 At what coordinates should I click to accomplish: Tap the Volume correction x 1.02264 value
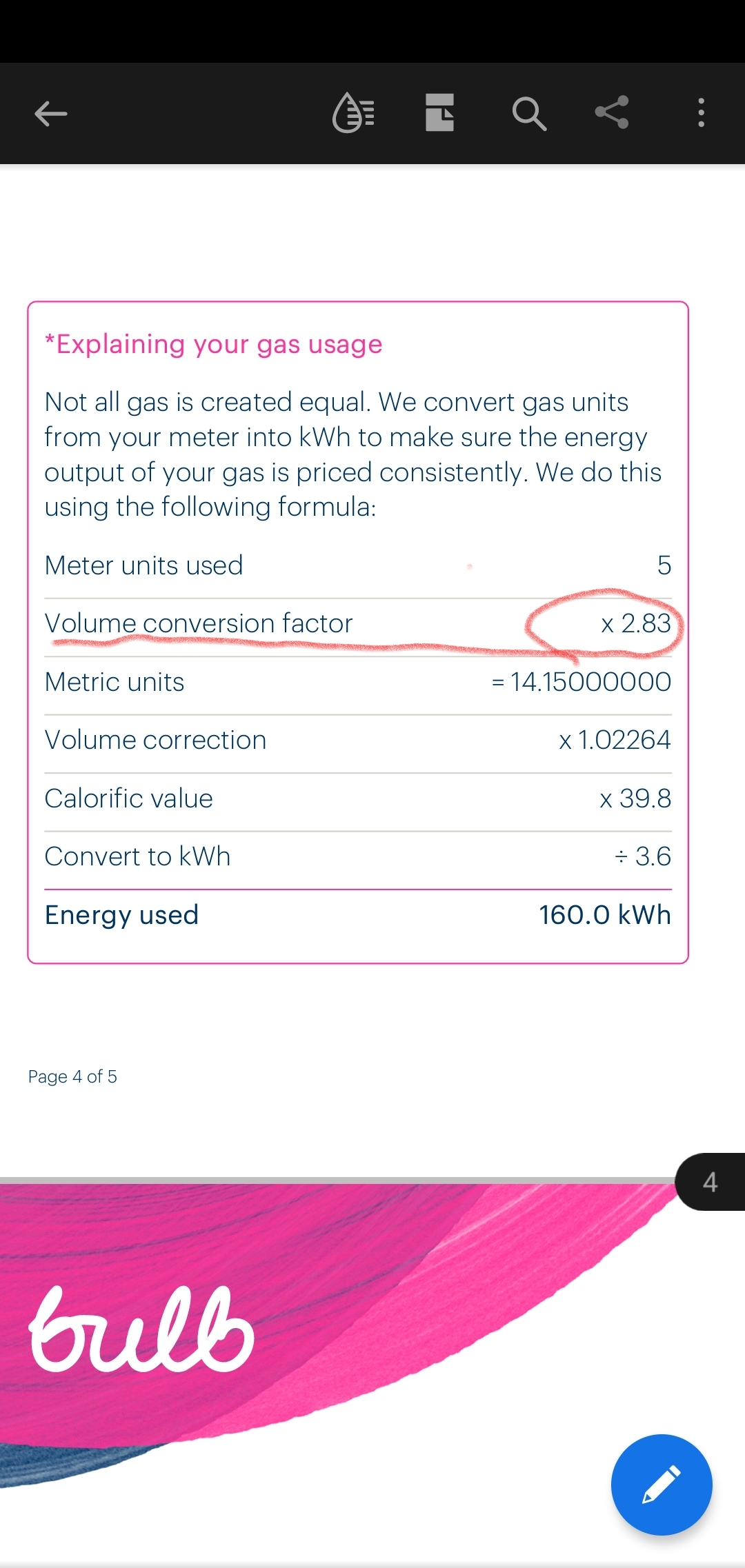tap(615, 740)
